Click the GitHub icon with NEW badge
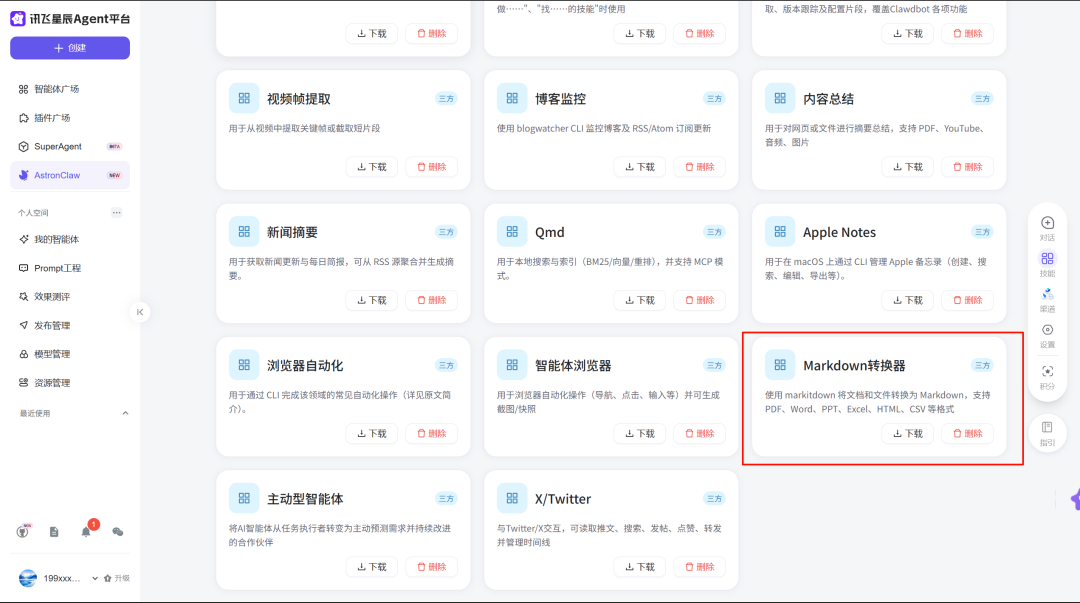This screenshot has width=1080, height=603. coord(22,531)
